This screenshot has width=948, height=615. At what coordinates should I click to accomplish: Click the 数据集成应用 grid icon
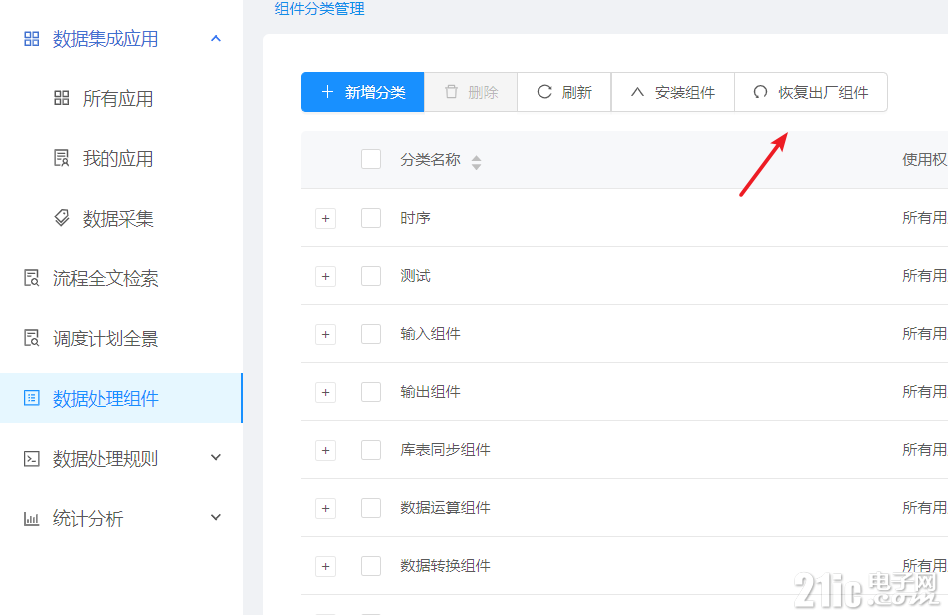click(x=31, y=39)
